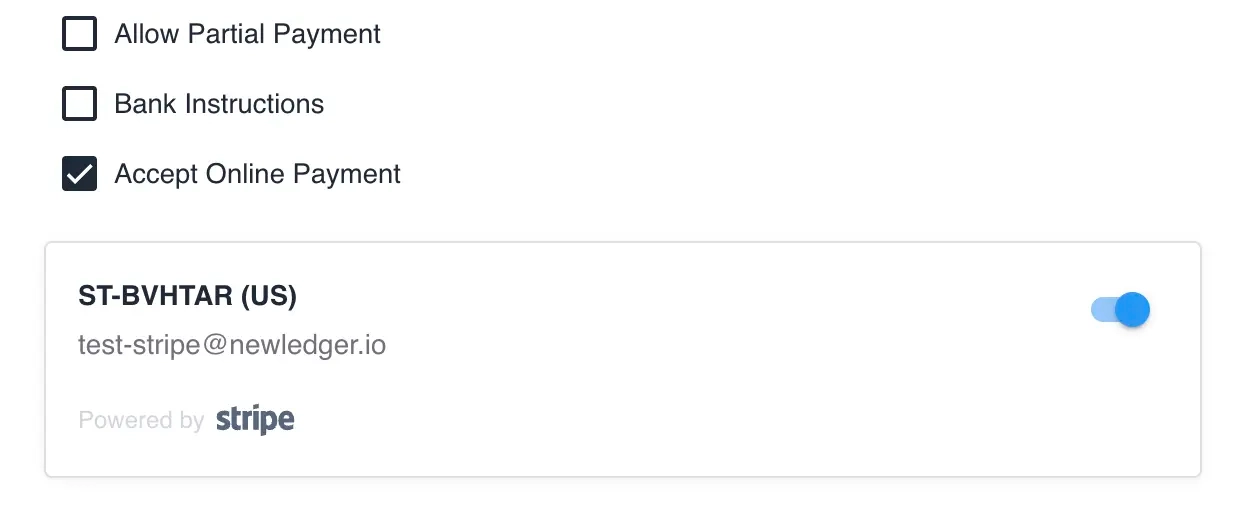
Task: Click the Allow Partial Payment label
Action: (247, 34)
